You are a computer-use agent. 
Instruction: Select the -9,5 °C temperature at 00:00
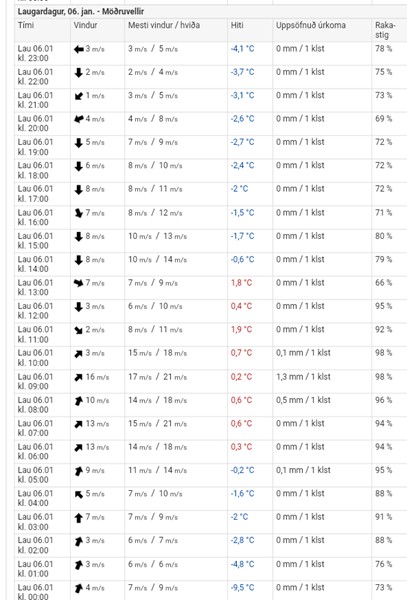[242, 588]
